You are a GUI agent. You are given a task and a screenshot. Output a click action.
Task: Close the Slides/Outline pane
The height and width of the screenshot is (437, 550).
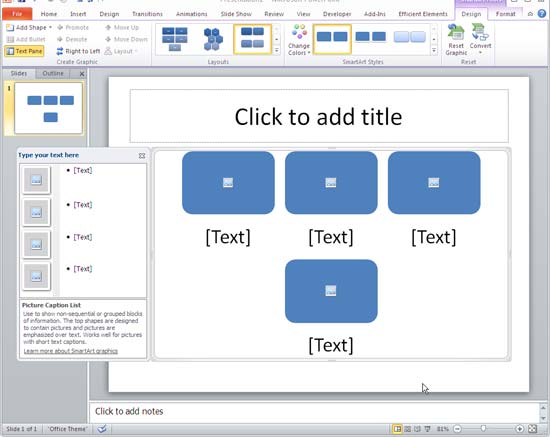[82, 74]
